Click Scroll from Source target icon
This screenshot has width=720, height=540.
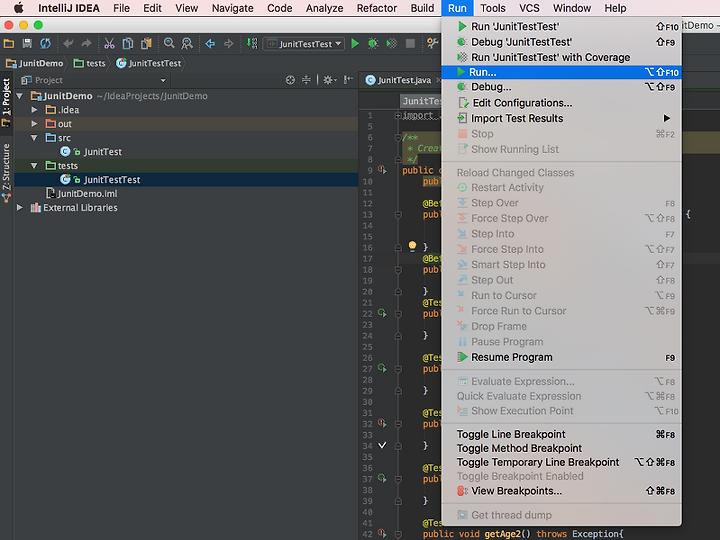[290, 80]
